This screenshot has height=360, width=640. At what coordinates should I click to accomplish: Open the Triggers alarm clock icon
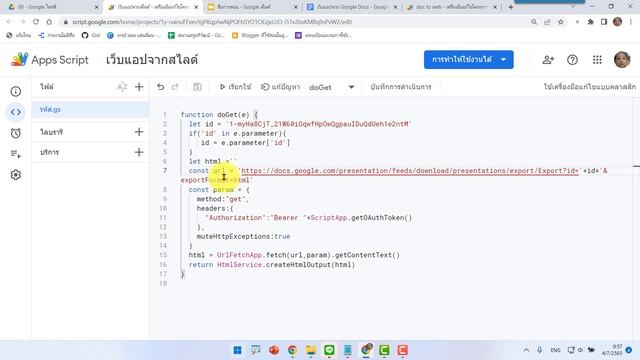pos(16,133)
